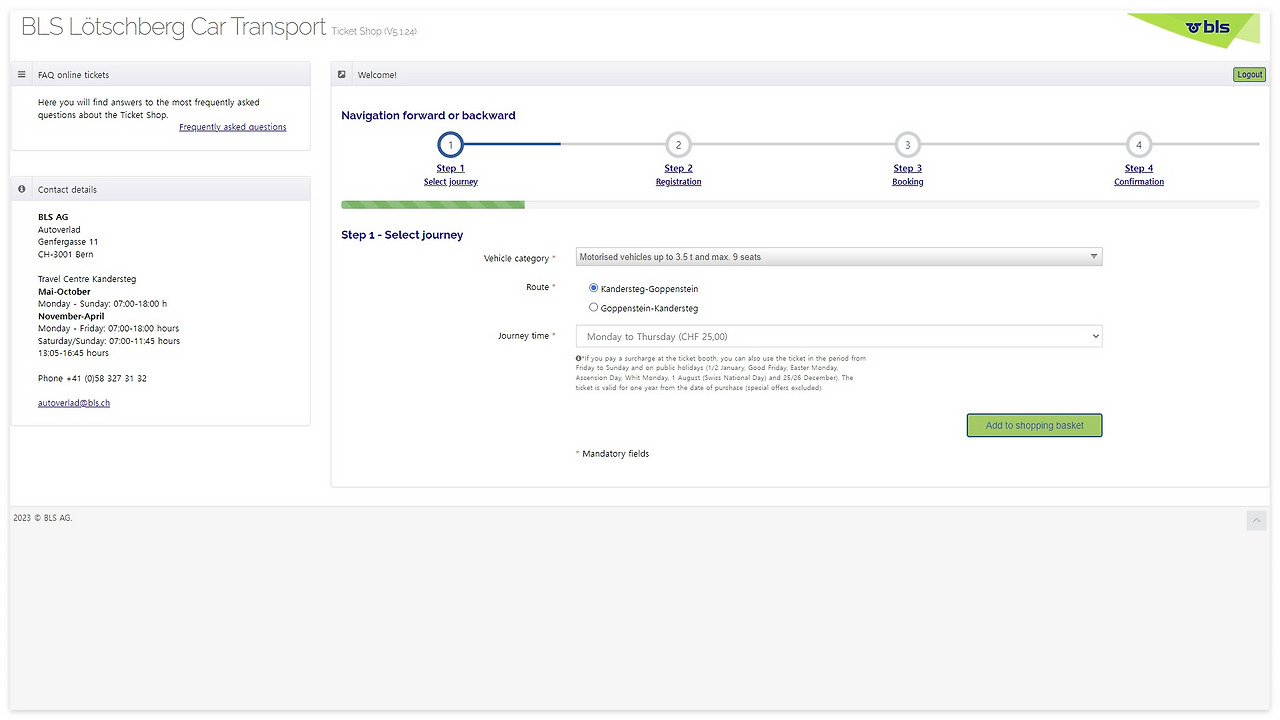Click the step 4 circle marker

(1139, 145)
